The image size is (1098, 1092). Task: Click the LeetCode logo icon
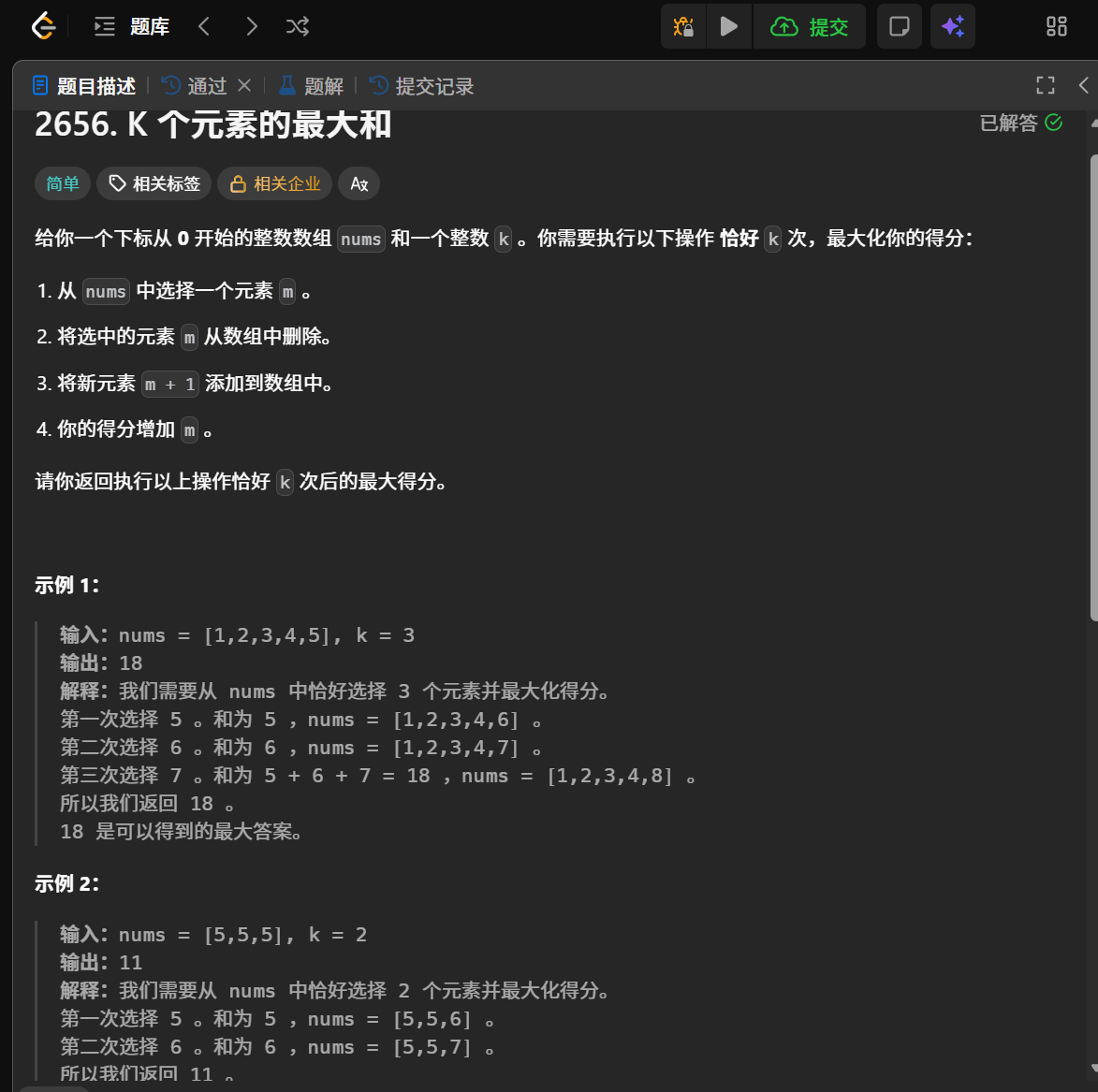click(x=43, y=26)
